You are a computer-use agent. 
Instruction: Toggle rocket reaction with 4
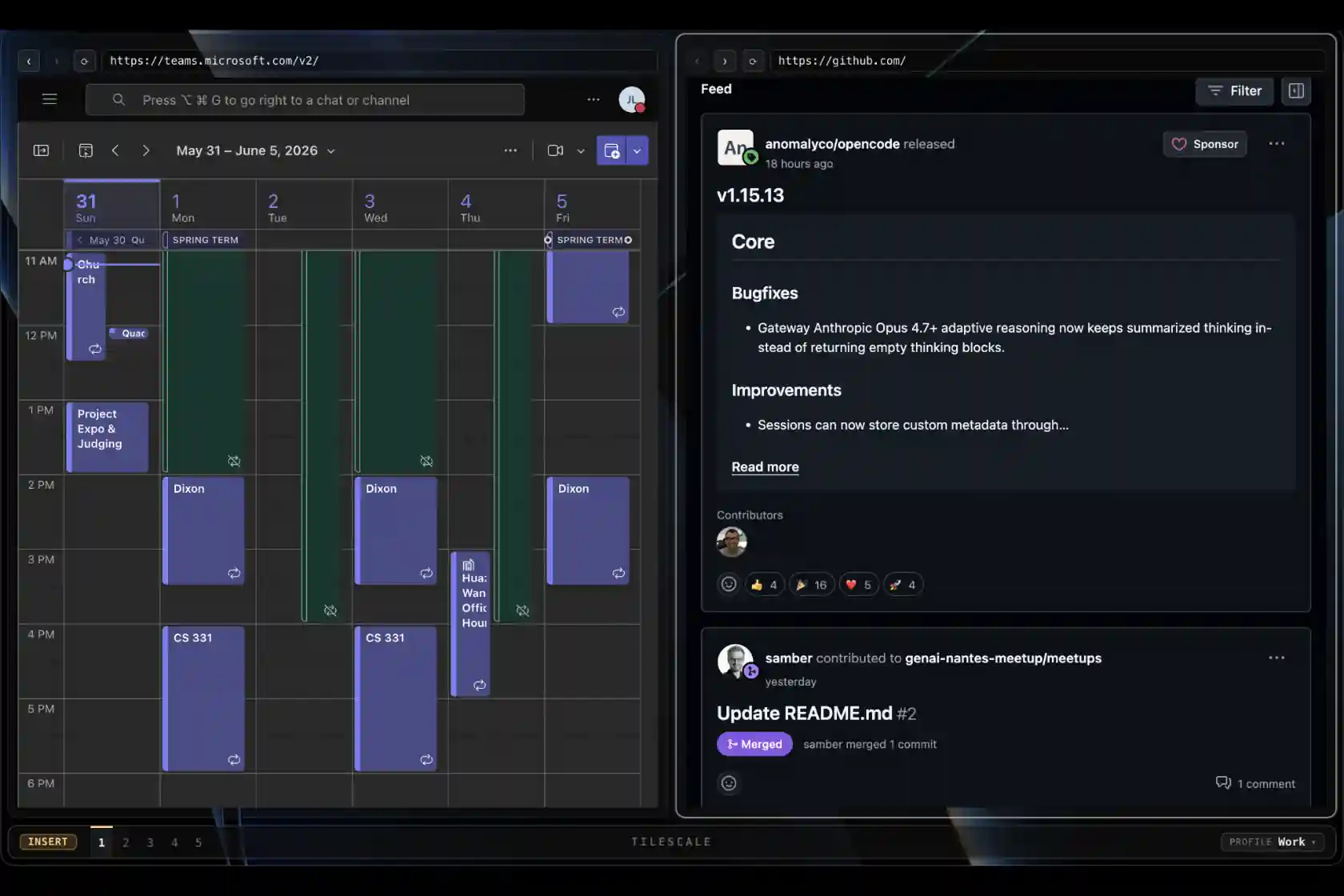pos(903,585)
